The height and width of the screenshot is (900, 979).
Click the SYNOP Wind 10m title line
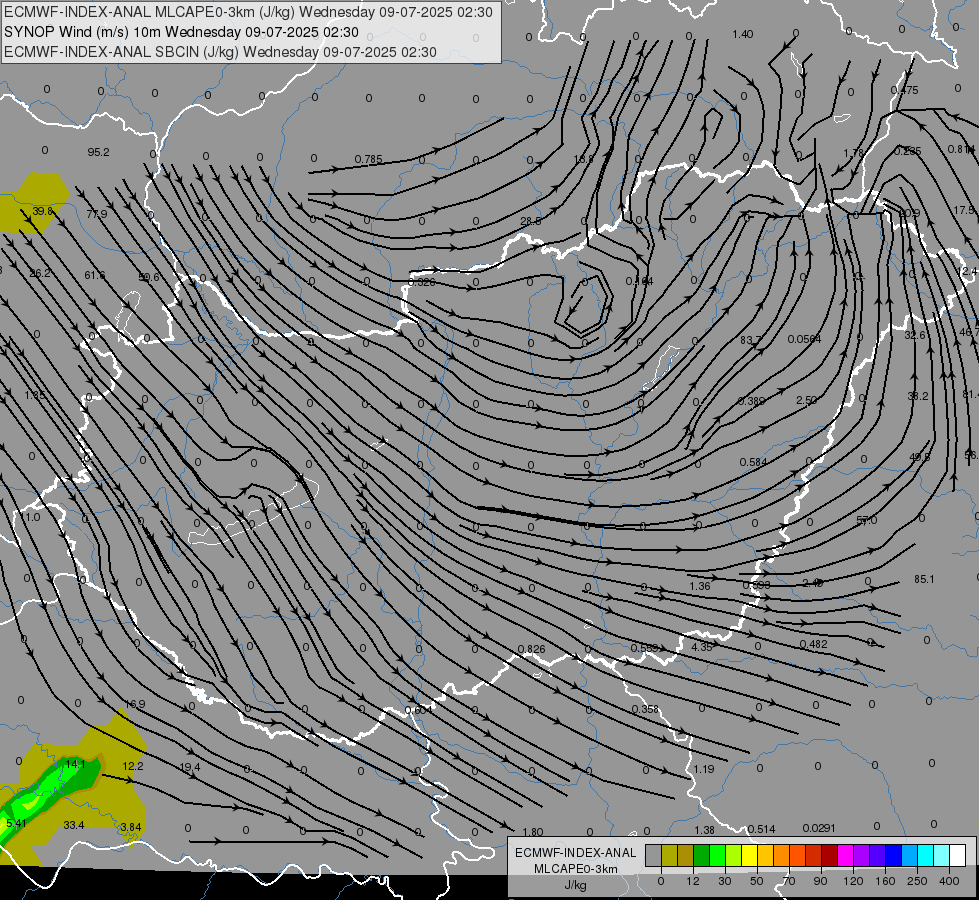pos(181,32)
